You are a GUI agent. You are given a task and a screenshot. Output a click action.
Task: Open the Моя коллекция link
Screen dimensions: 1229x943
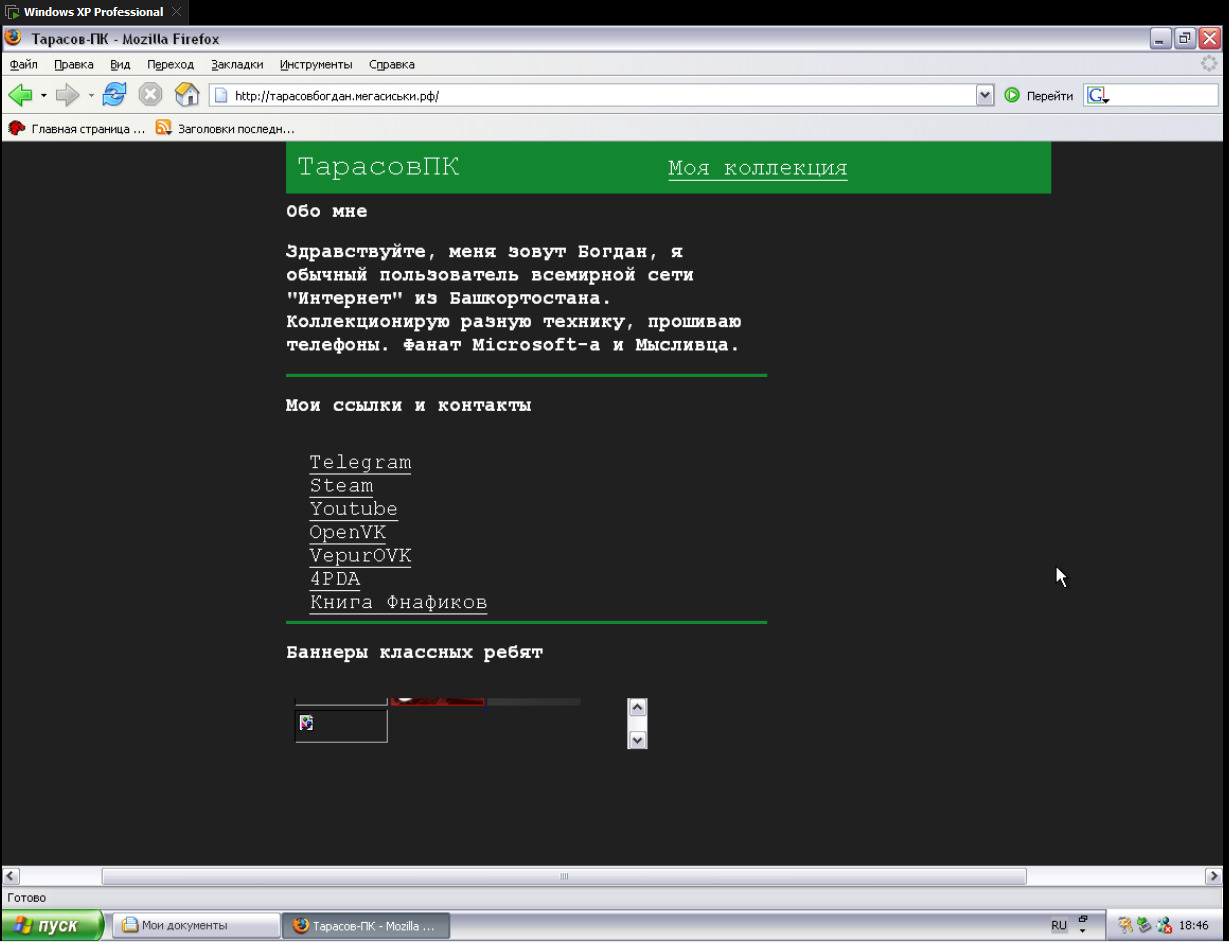757,168
